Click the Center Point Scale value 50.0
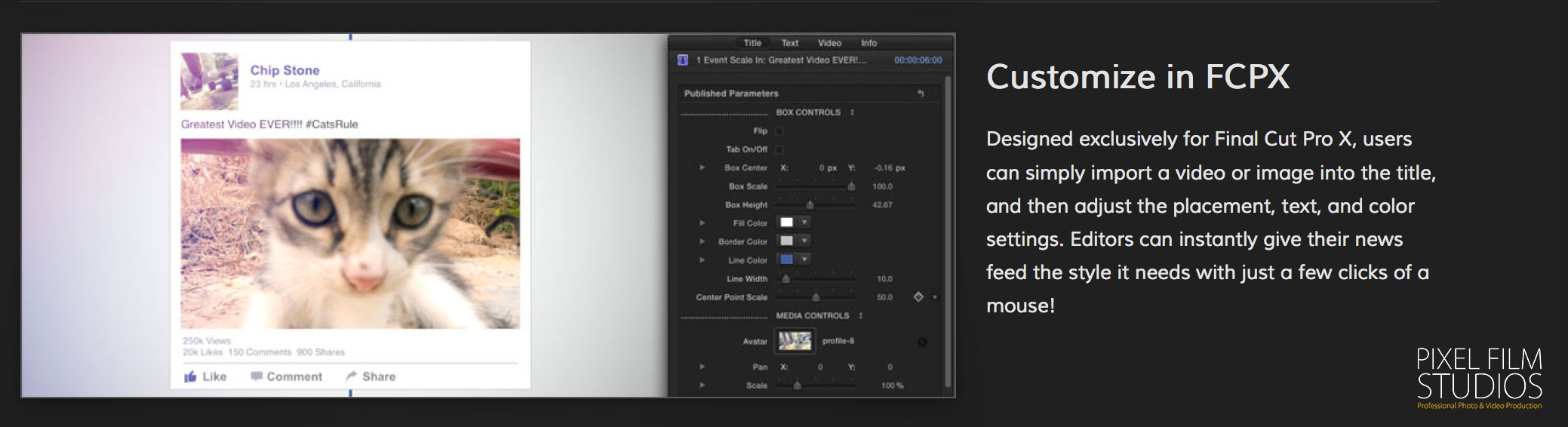The image size is (1568, 427). point(884,297)
